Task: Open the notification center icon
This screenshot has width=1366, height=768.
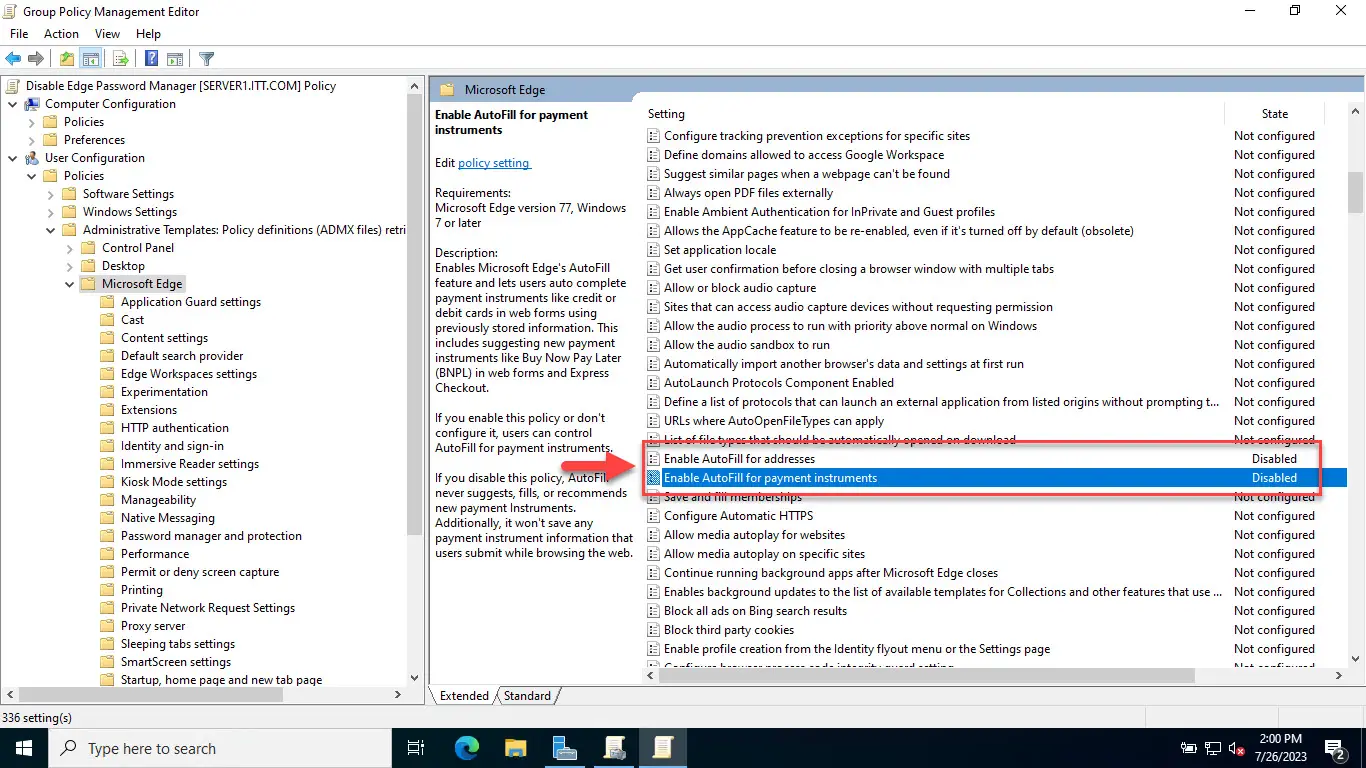Action: click(x=1335, y=748)
